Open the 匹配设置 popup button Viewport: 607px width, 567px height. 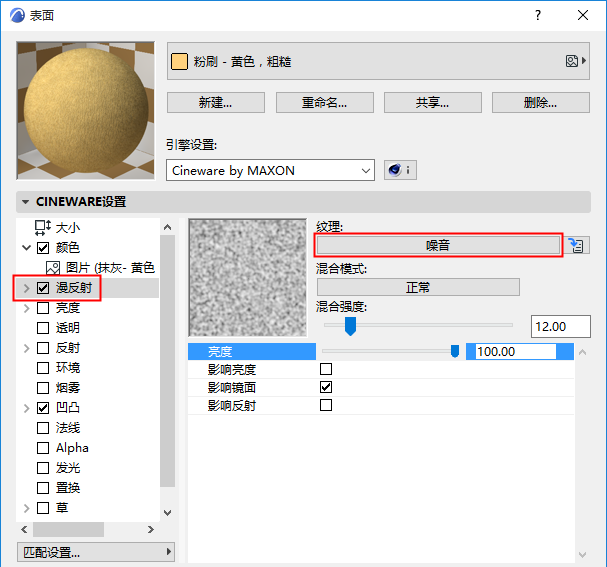point(96,552)
